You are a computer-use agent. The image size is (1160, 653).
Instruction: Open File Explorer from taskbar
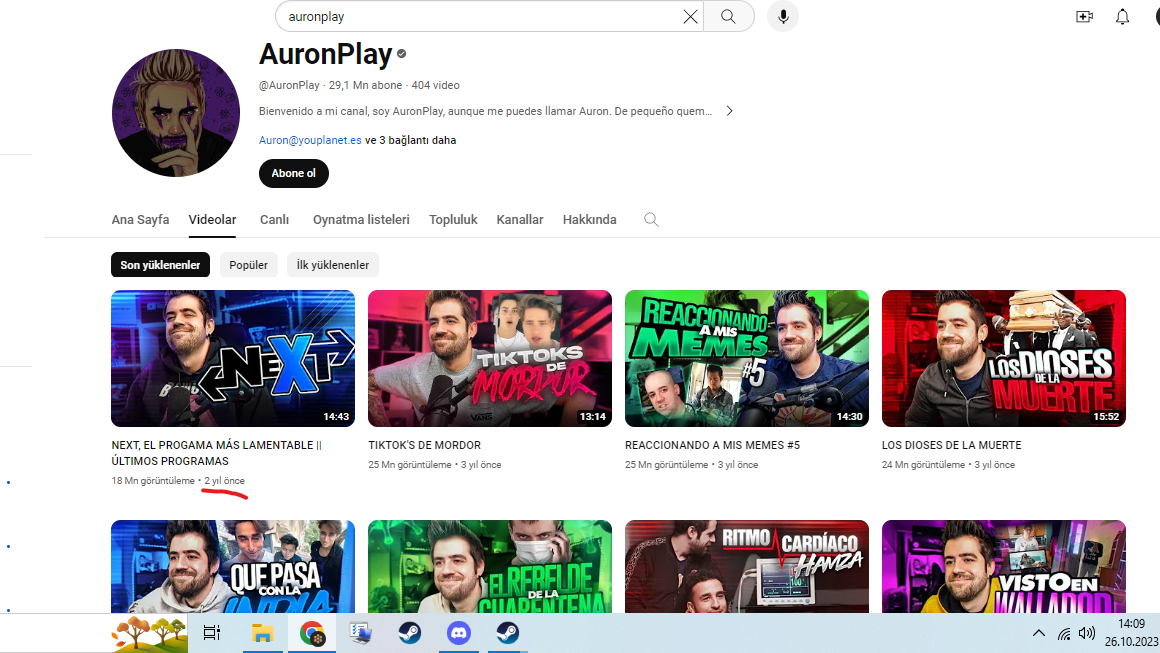pos(262,633)
